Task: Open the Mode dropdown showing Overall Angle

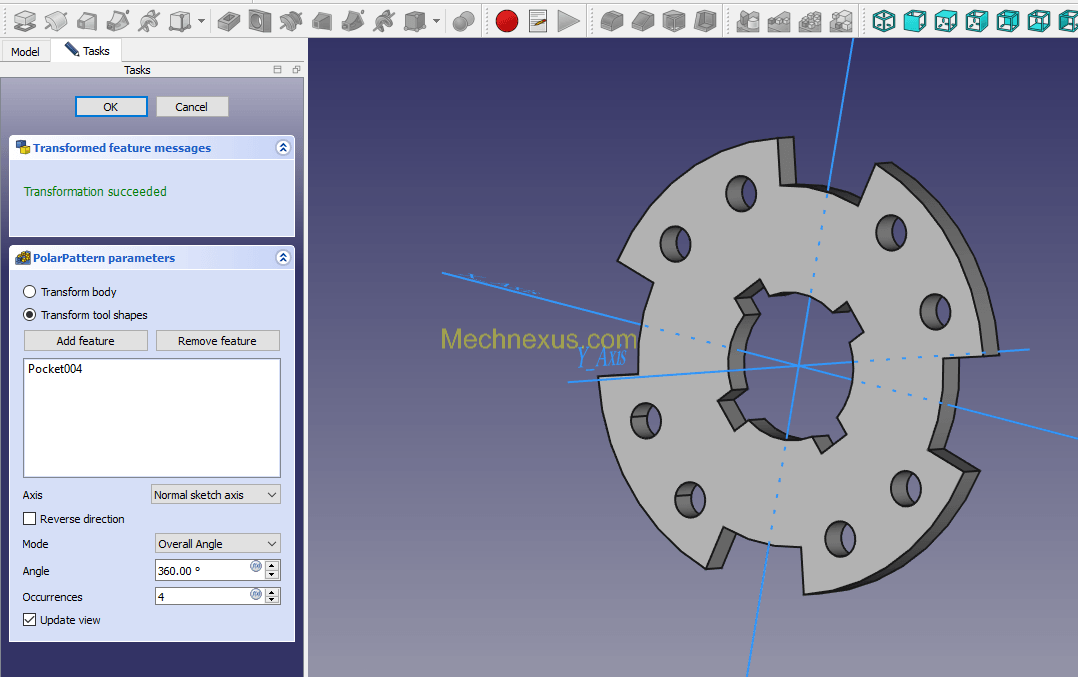Action: click(x=218, y=544)
